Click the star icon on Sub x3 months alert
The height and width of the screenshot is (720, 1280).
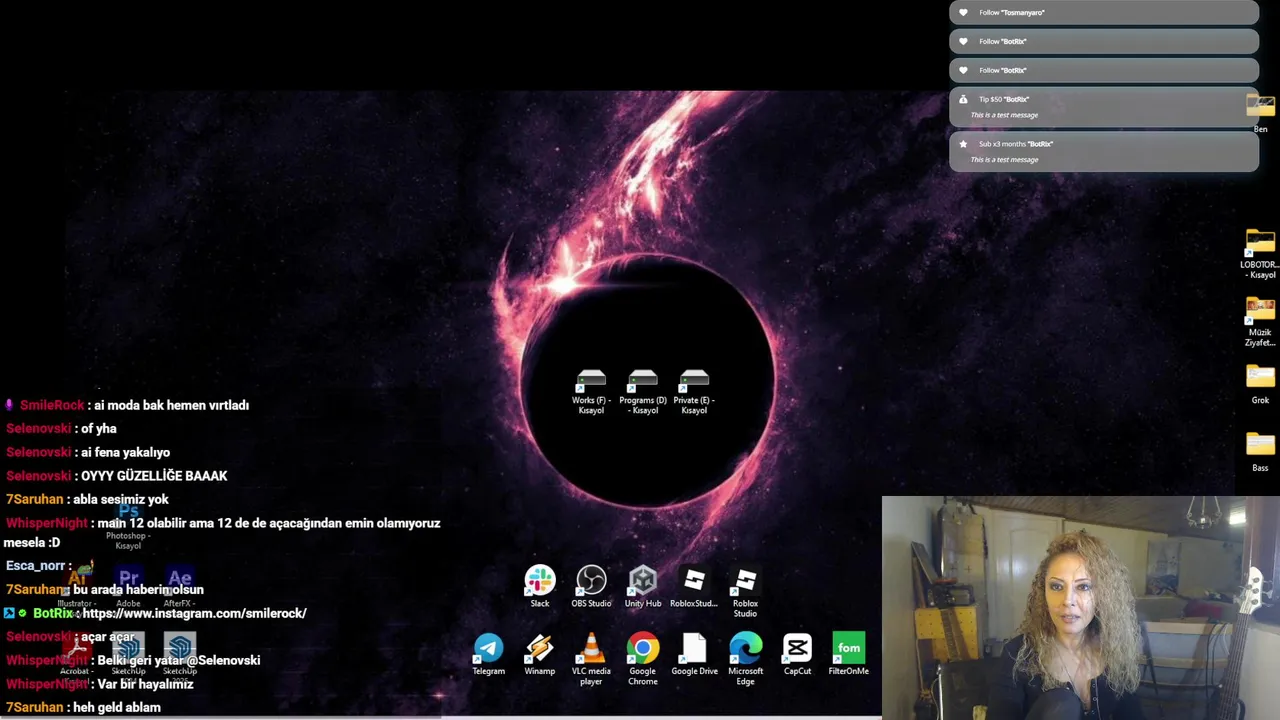(x=963, y=144)
